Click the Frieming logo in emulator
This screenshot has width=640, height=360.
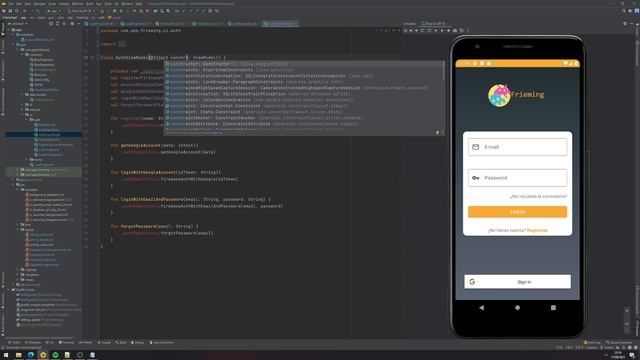[x=516, y=96]
